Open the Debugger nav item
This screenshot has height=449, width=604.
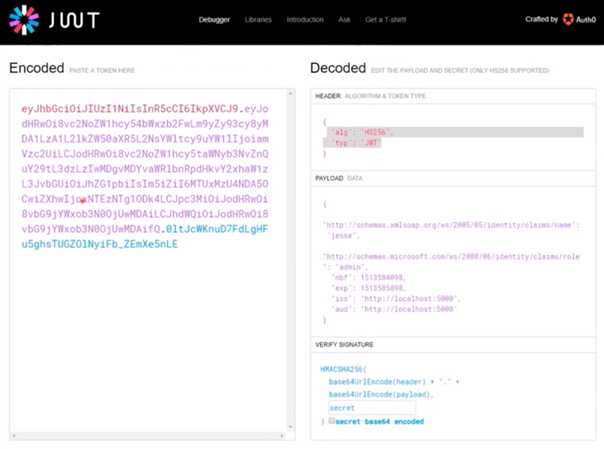(214, 20)
